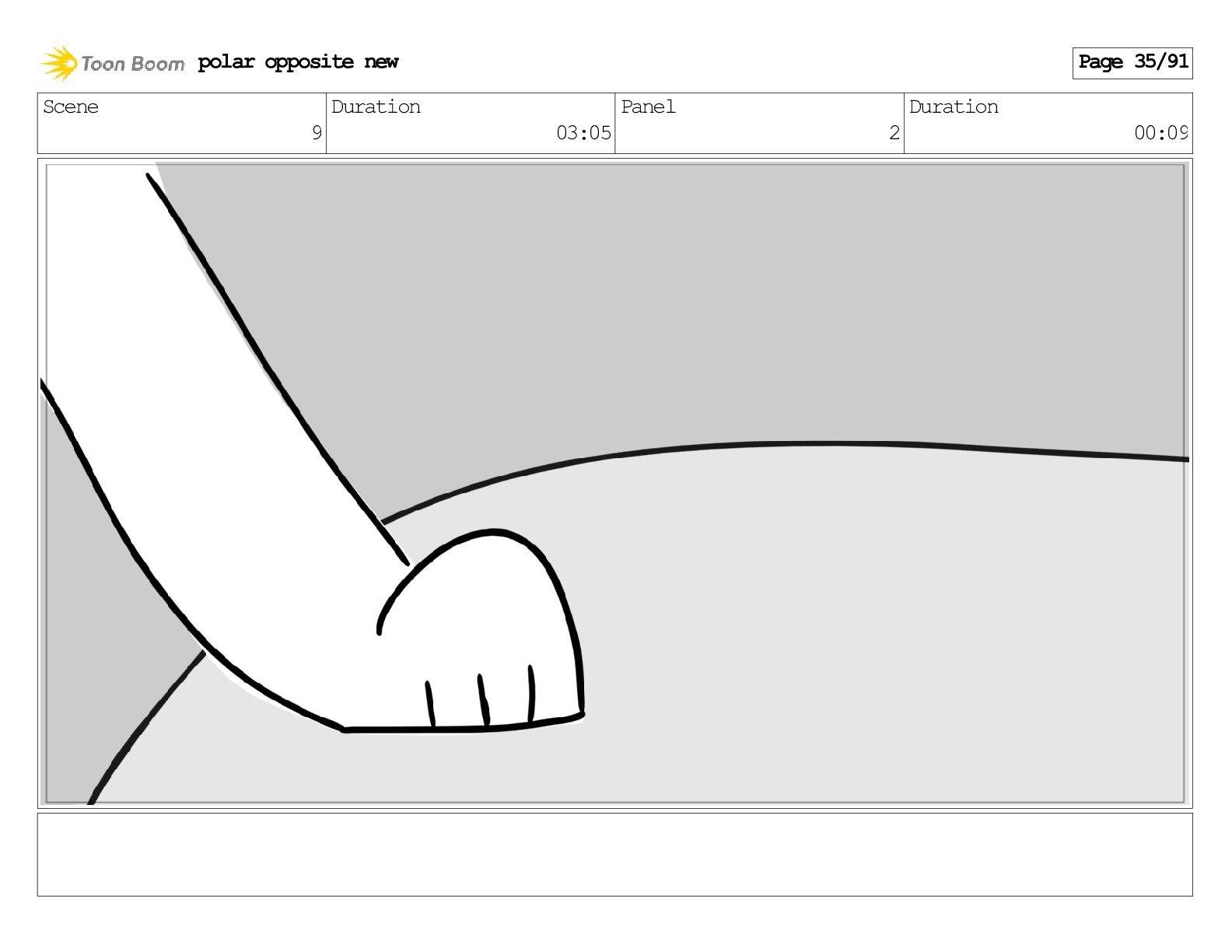Click the Scene number 9 cell
The image size is (1232, 952).
(182, 124)
